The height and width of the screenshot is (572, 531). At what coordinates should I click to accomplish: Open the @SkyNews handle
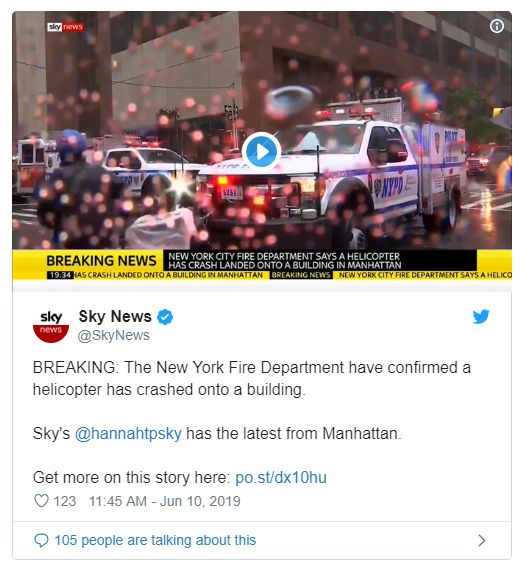(x=113, y=335)
